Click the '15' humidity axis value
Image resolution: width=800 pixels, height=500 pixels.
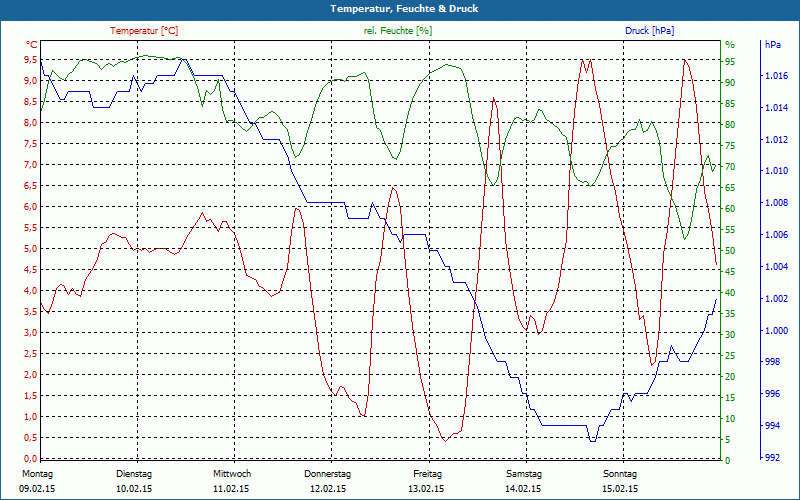731,398
